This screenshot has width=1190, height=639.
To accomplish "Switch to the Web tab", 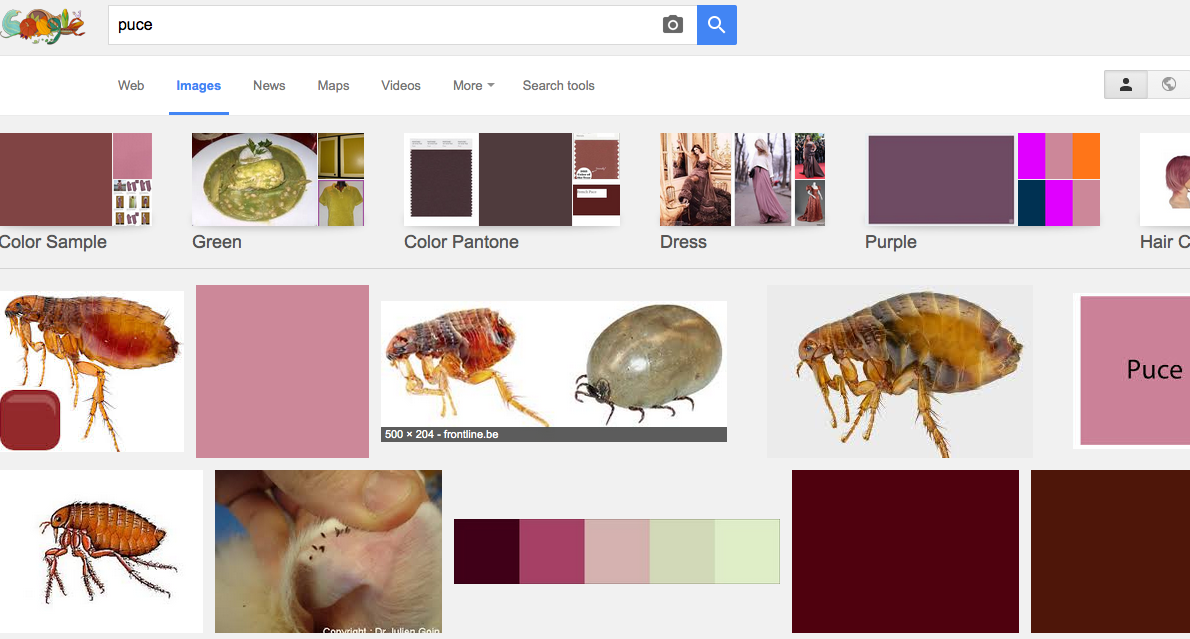I will tap(131, 86).
